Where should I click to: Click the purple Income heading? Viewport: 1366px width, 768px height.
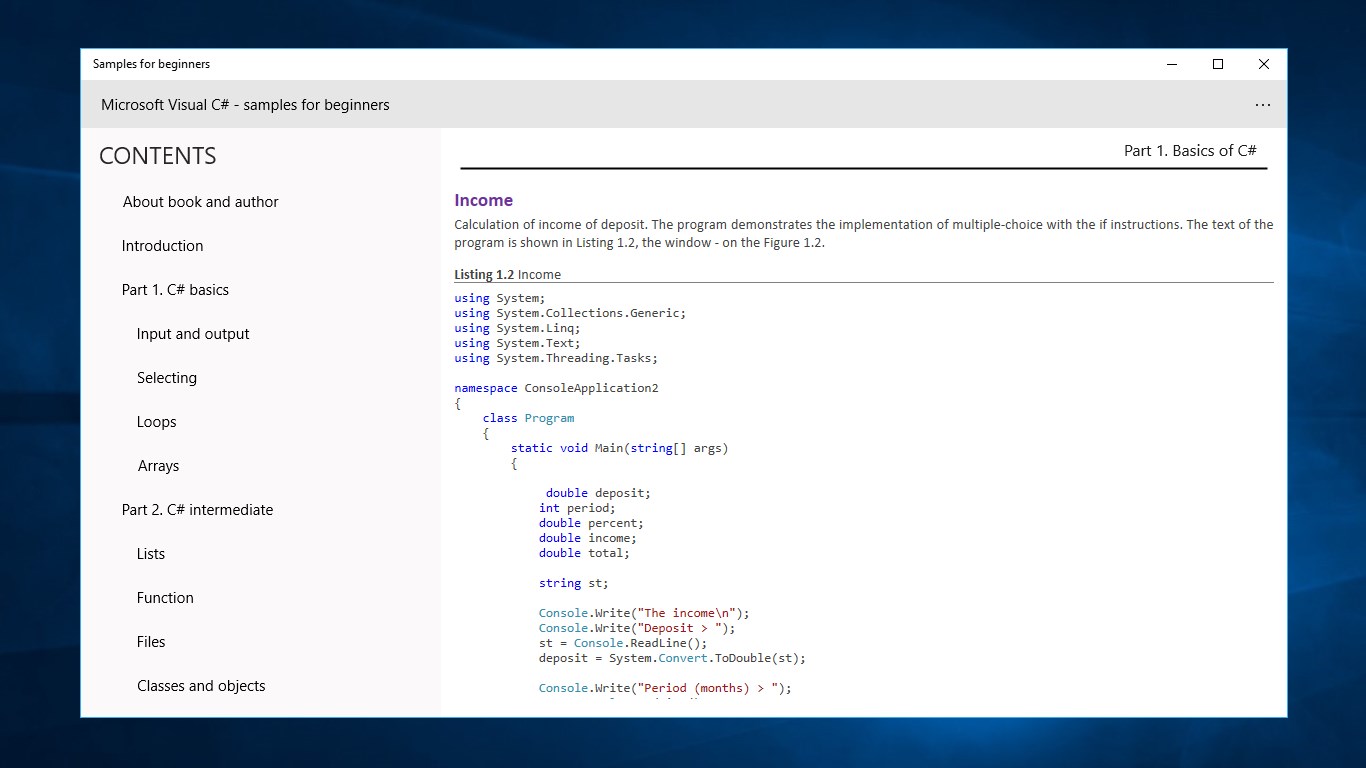[483, 201]
